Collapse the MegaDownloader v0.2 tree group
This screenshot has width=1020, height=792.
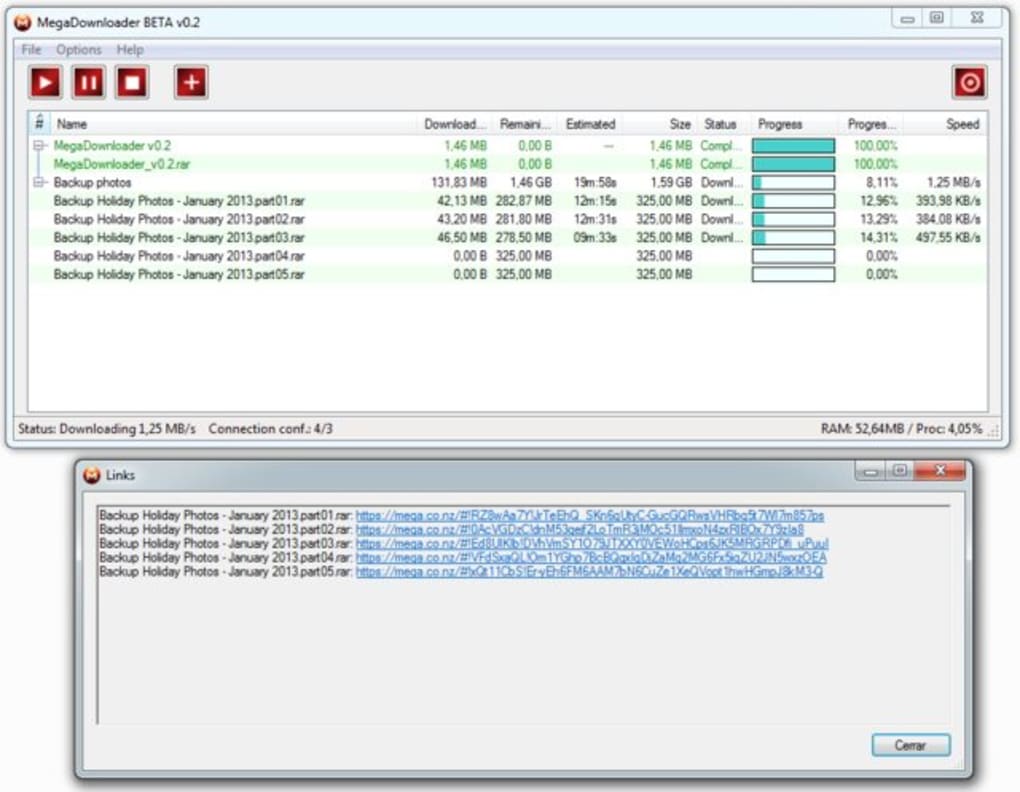click(x=40, y=146)
